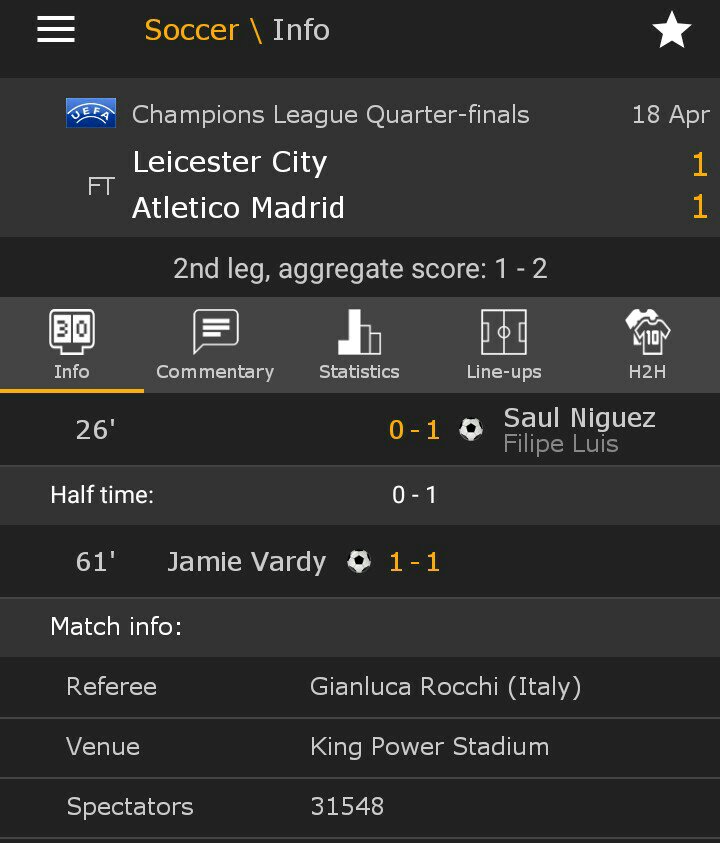The width and height of the screenshot is (720, 843).
Task: Open the H2H jersey icon
Action: pos(647,332)
